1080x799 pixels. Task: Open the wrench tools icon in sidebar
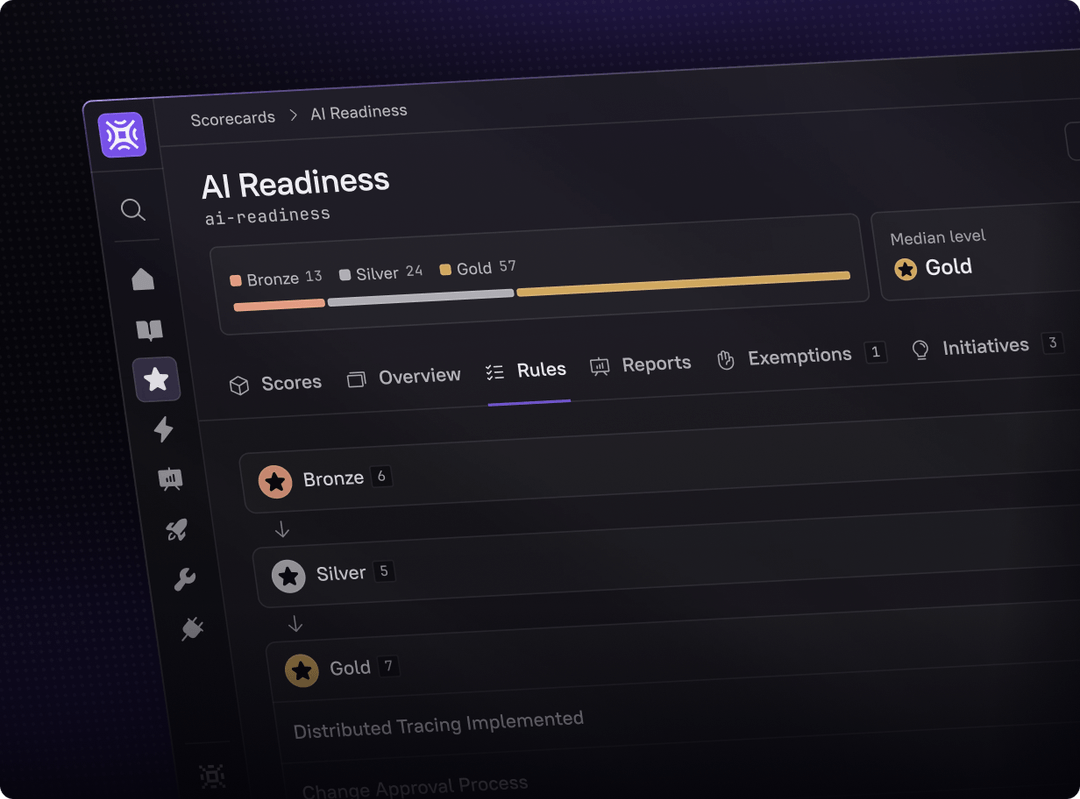185,579
